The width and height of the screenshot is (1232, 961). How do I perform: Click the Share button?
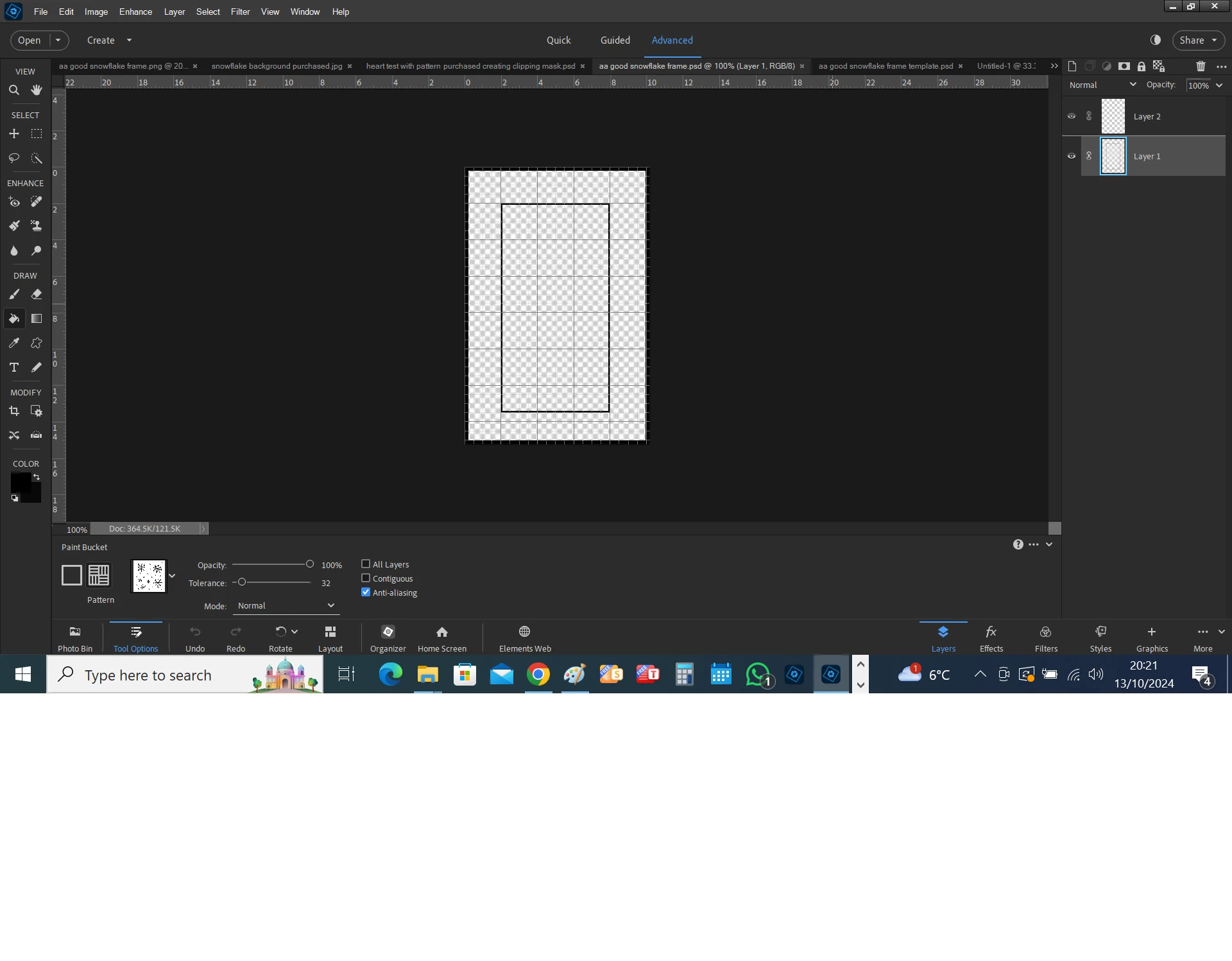click(1192, 40)
